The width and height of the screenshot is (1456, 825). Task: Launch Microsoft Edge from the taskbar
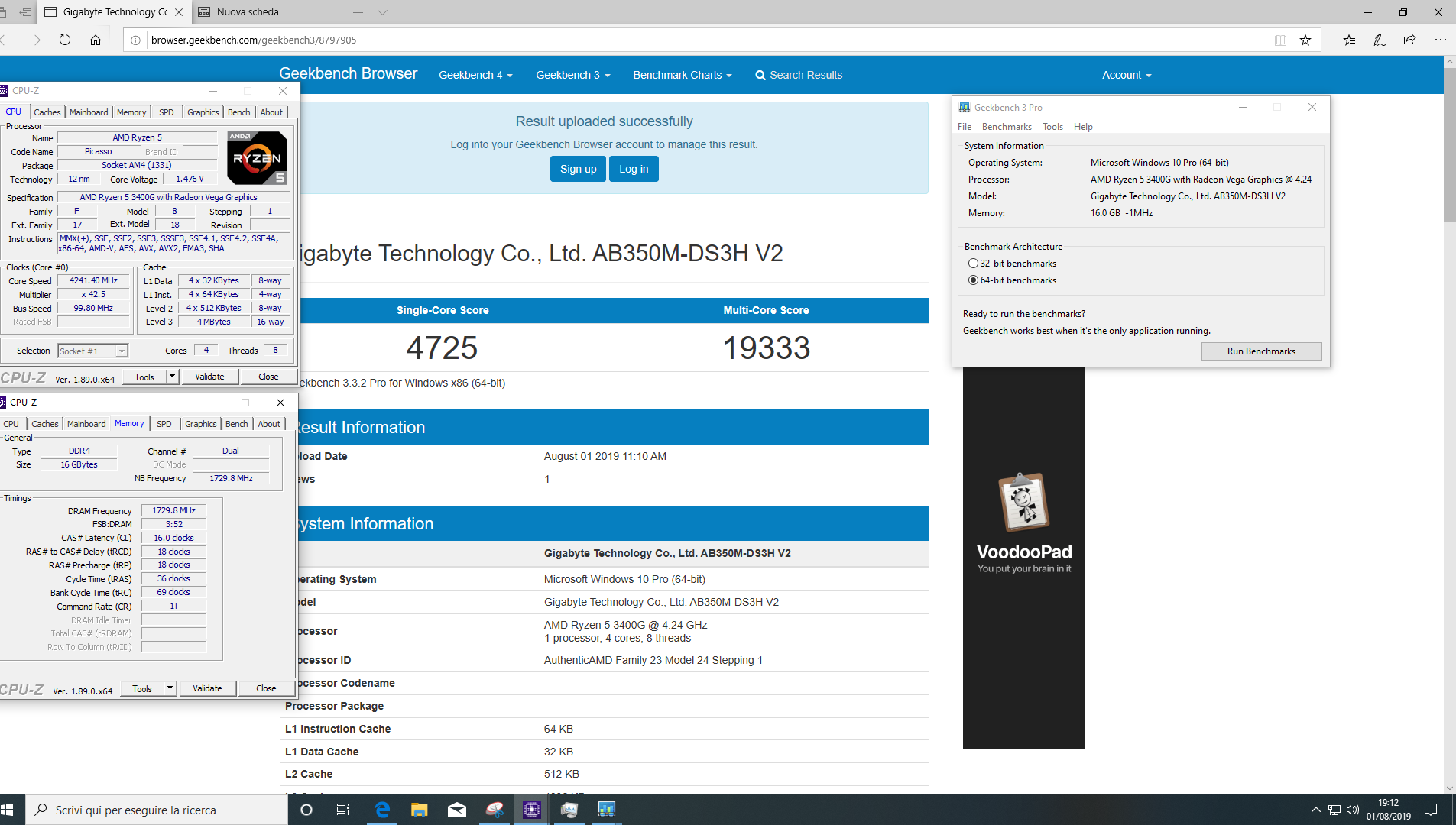coord(382,810)
